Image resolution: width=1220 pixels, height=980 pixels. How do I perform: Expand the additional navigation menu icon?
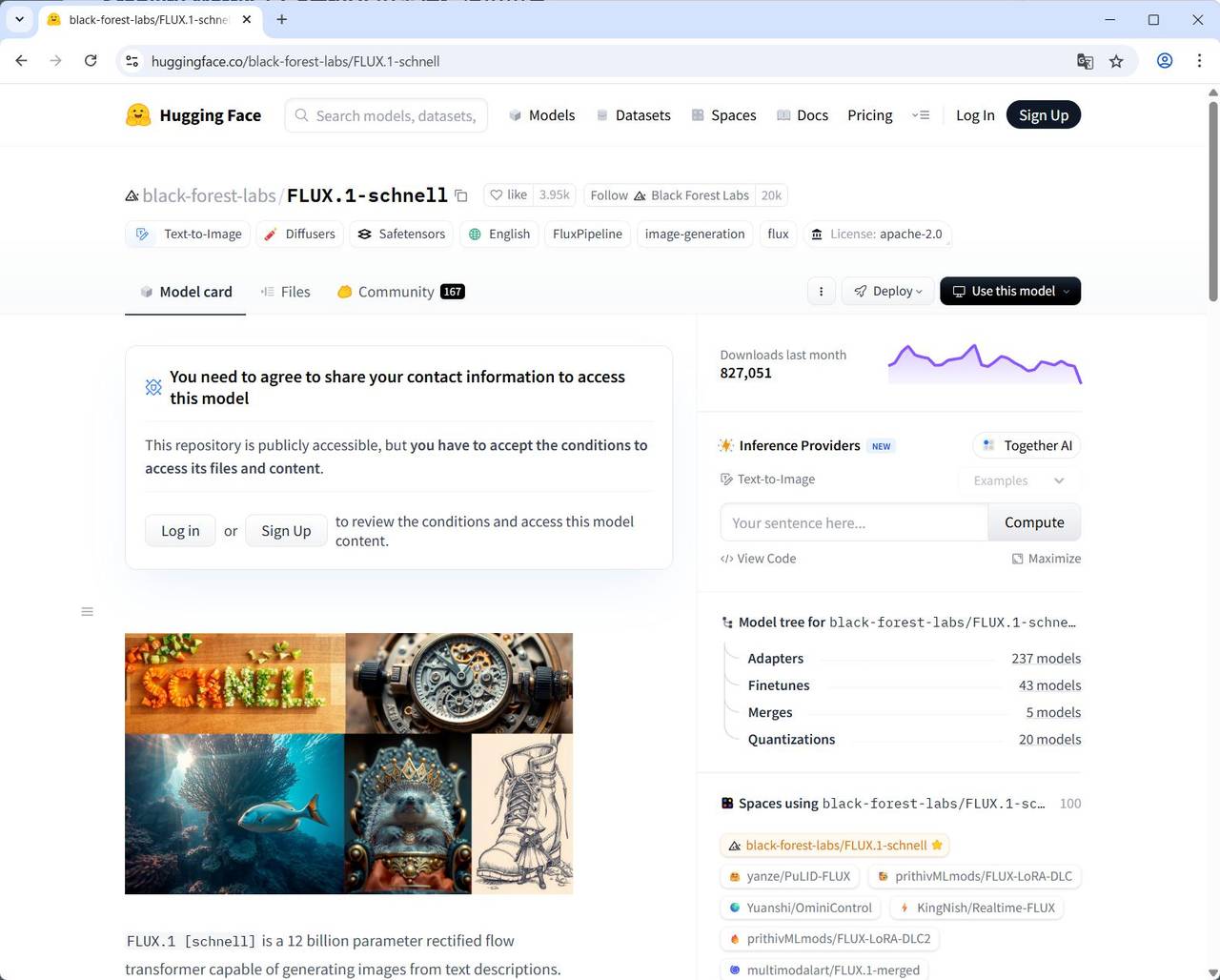[921, 115]
